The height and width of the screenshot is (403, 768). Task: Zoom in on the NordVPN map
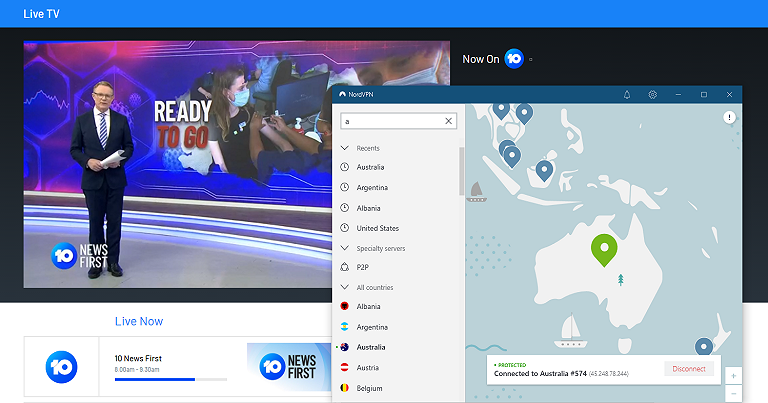click(x=733, y=376)
